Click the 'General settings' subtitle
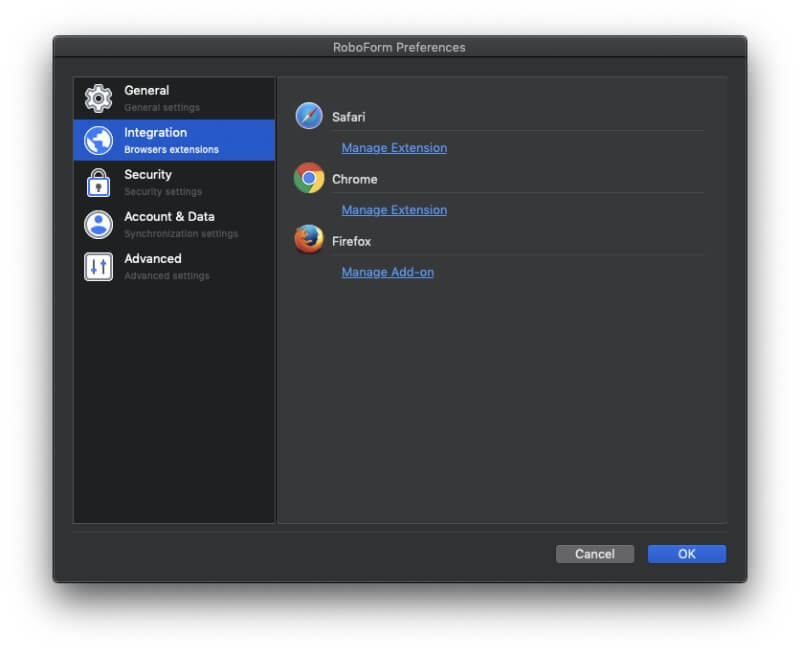 [162, 108]
